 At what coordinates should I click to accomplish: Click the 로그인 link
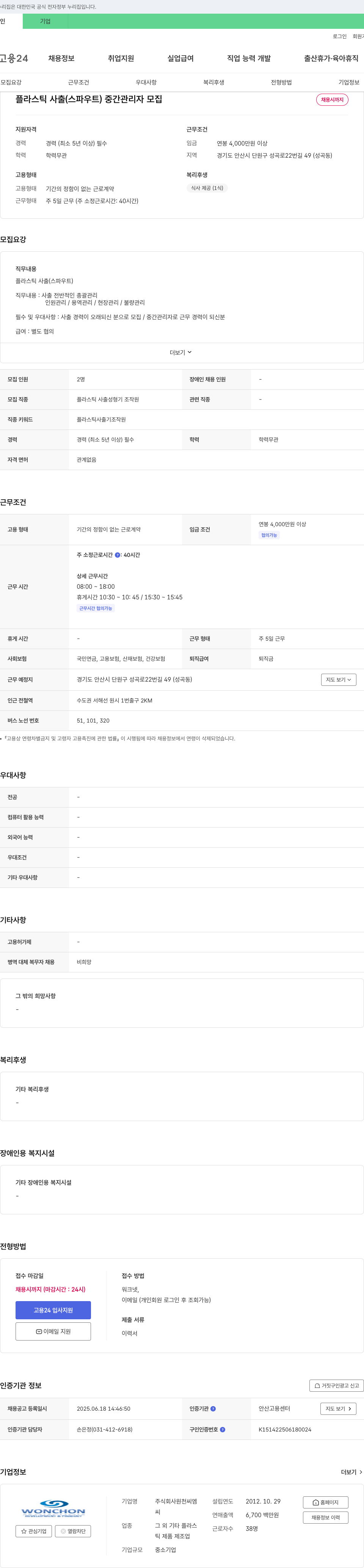click(x=340, y=36)
